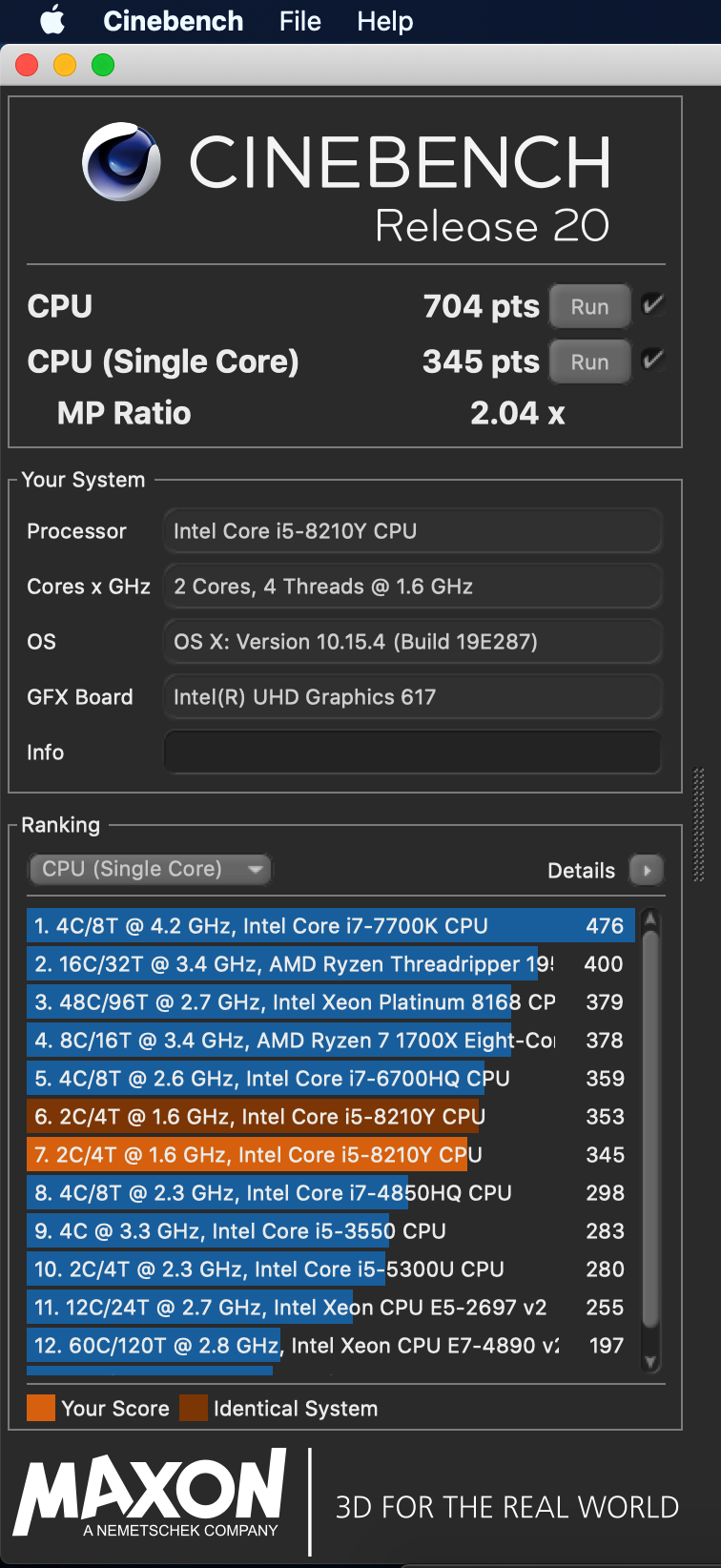Click the OS version field

pyautogui.click(x=413, y=642)
